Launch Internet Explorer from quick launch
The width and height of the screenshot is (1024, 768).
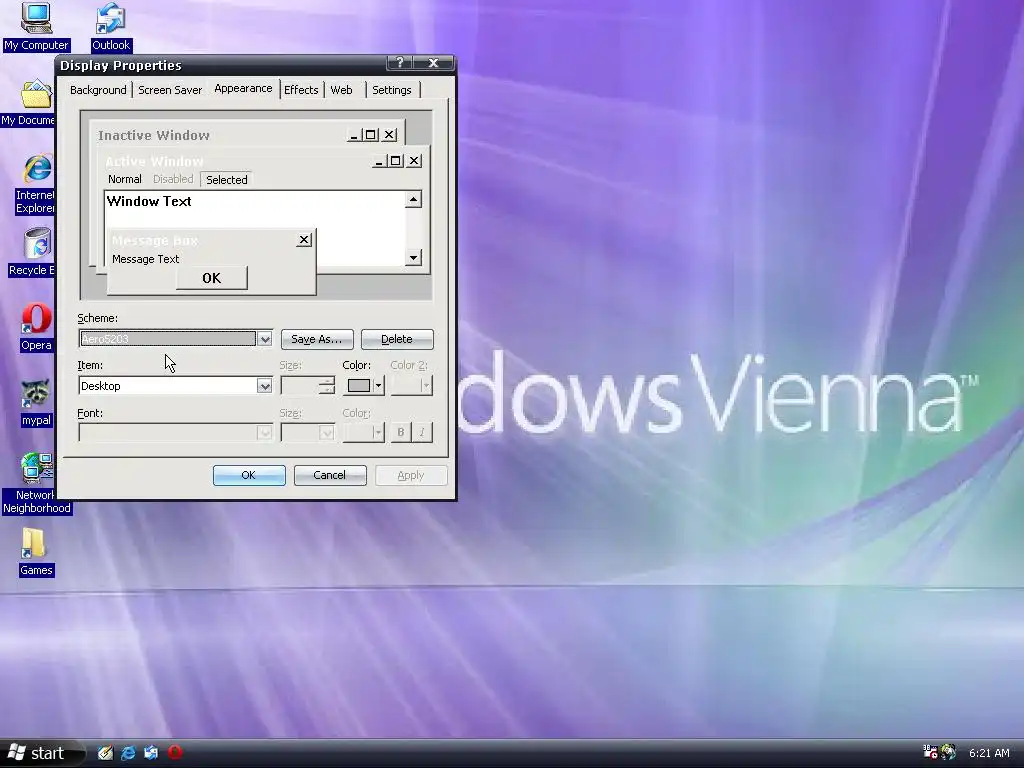[x=128, y=753]
